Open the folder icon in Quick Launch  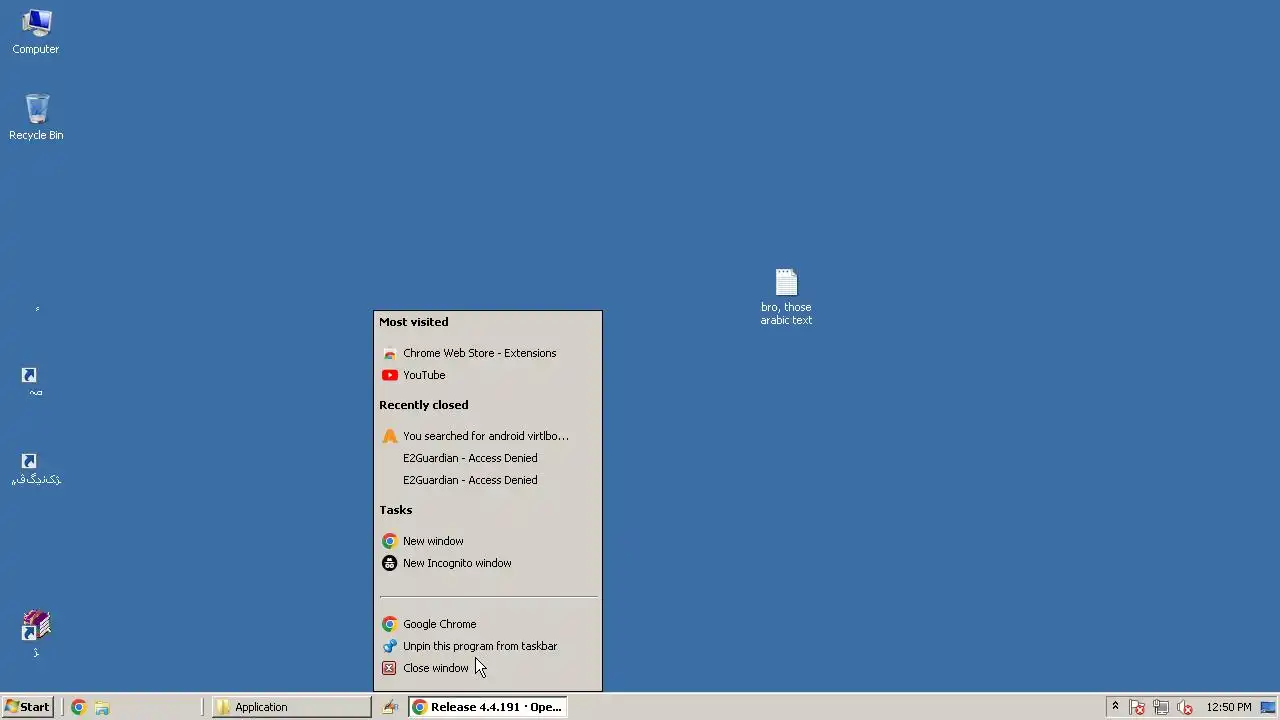click(x=102, y=707)
